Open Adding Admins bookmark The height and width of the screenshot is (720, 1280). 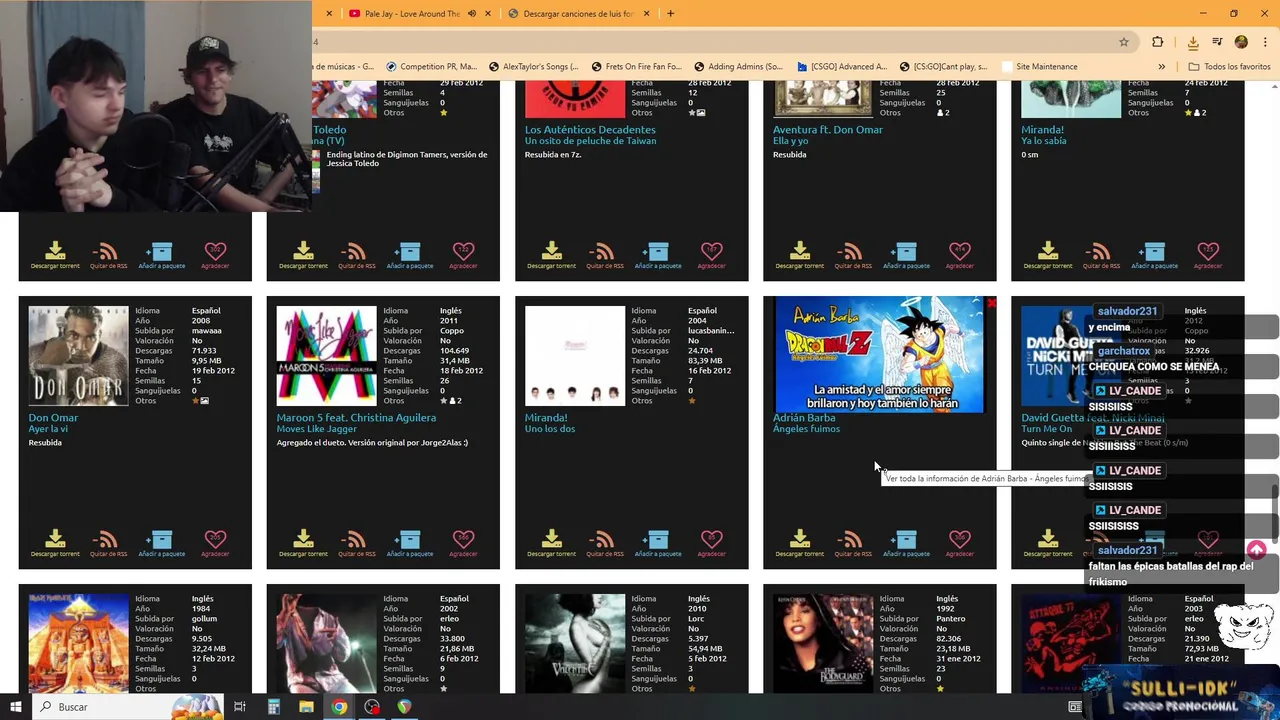click(738, 67)
